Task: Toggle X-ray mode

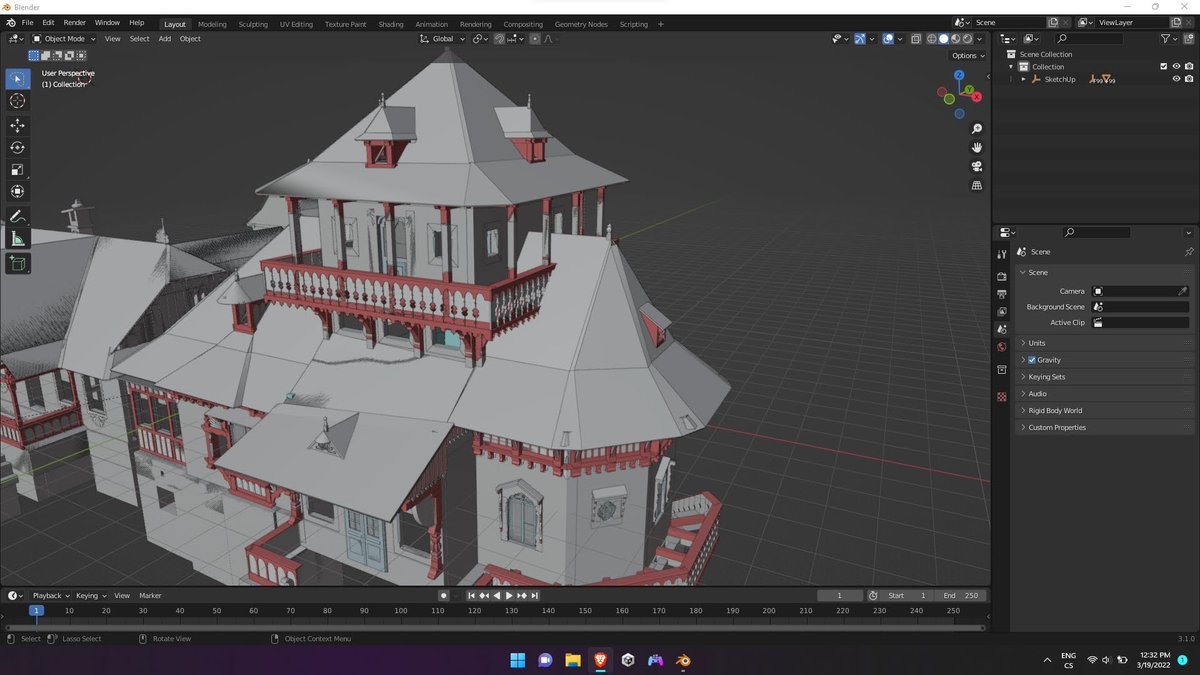Action: [x=915, y=39]
